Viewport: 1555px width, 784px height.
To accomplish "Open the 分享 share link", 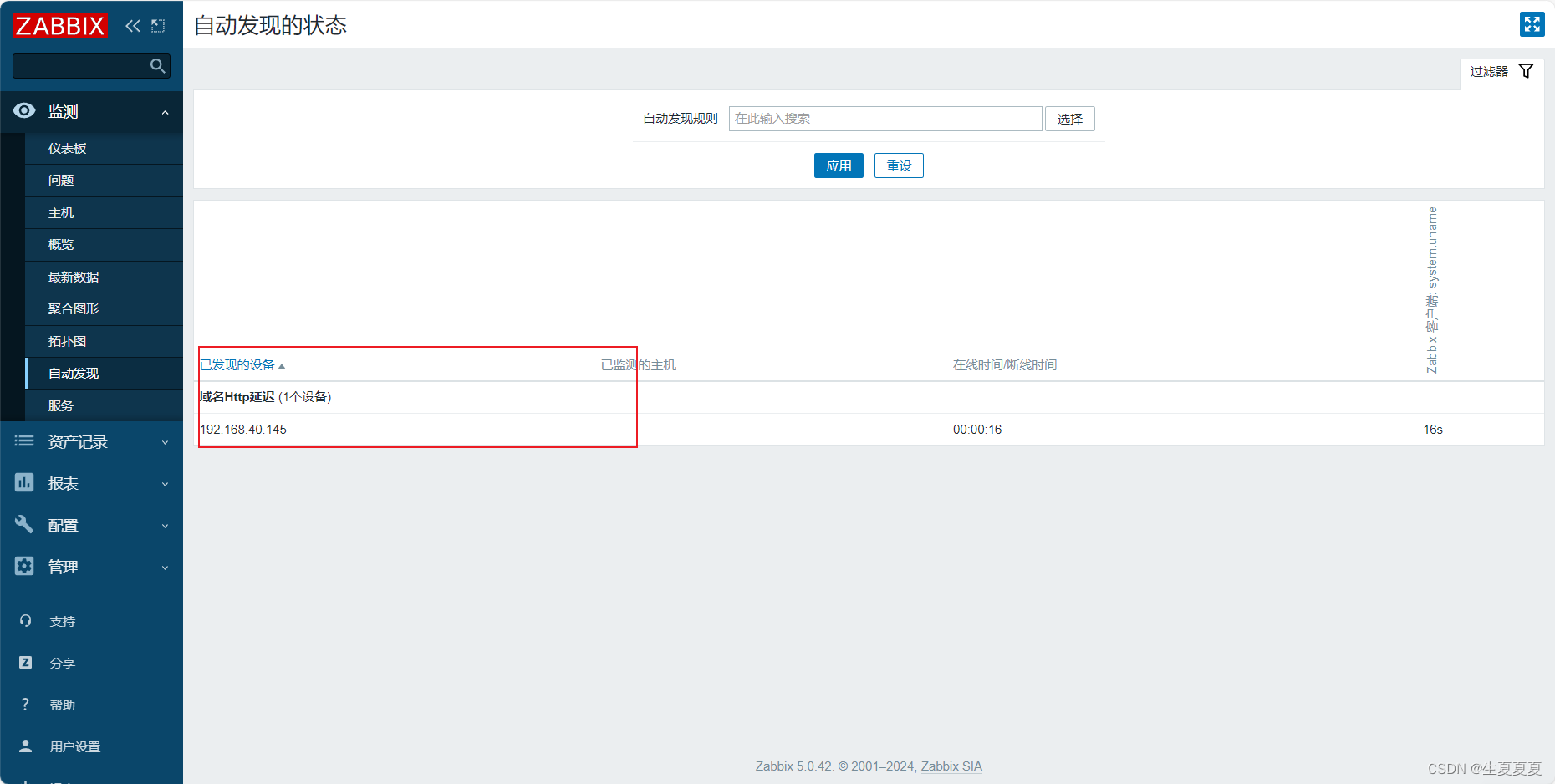I will (63, 664).
